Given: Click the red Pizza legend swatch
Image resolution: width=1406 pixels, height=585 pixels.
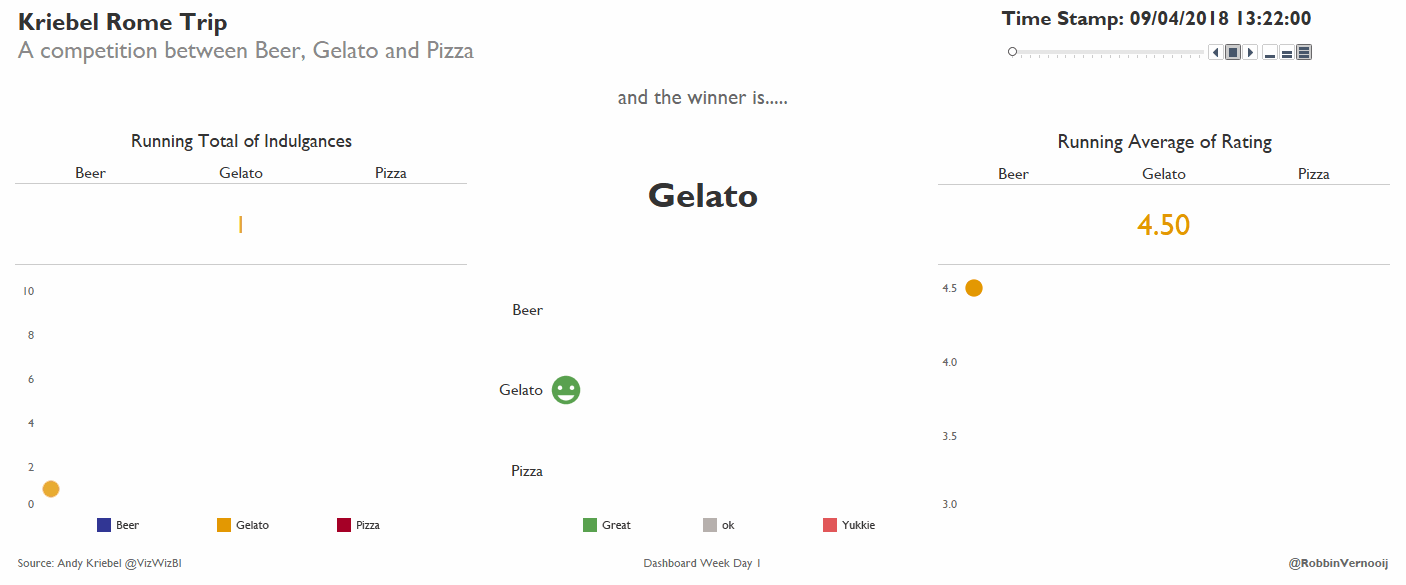Looking at the screenshot, I should pos(344,525).
